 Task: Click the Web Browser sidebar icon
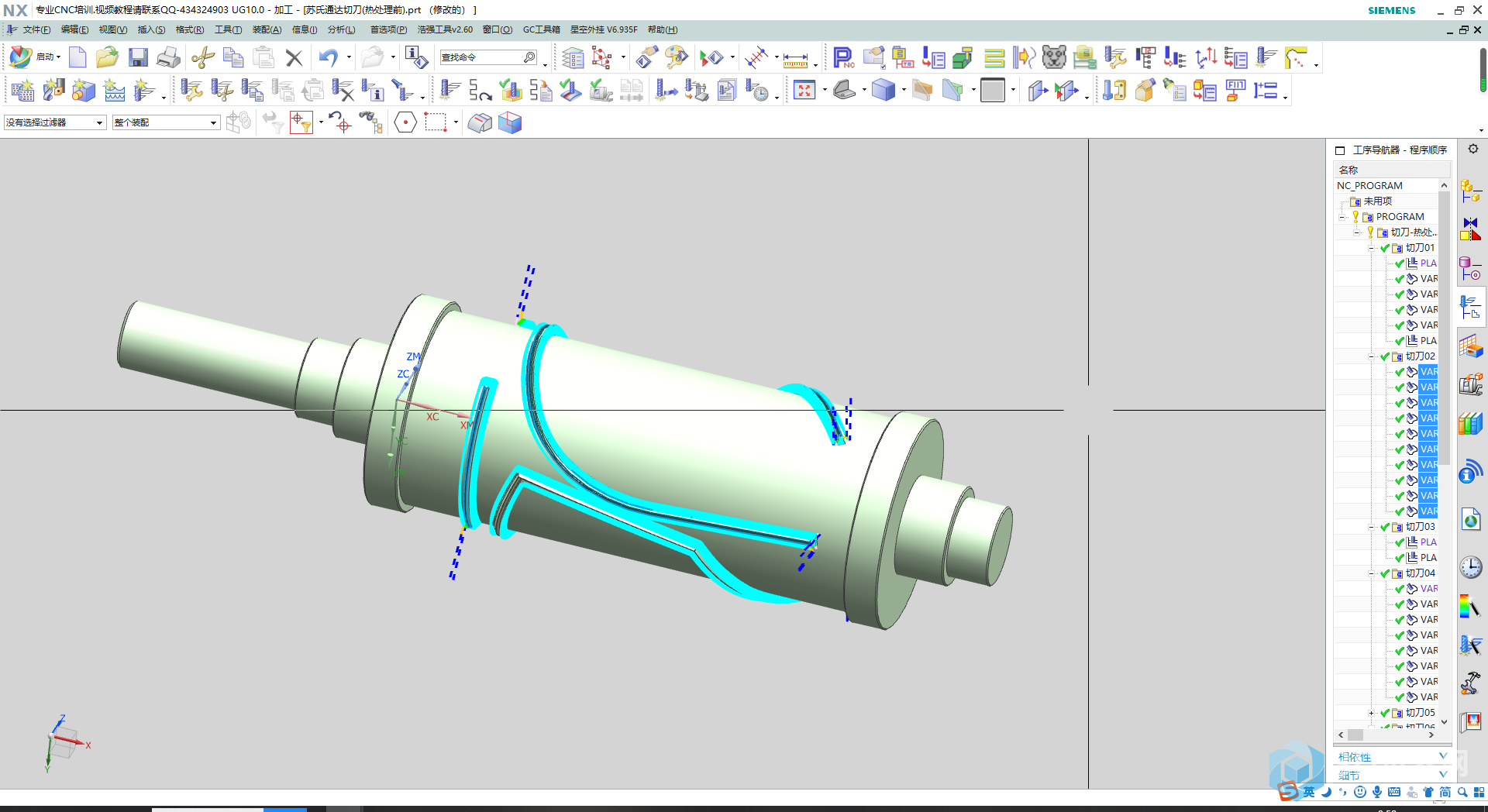(1470, 520)
